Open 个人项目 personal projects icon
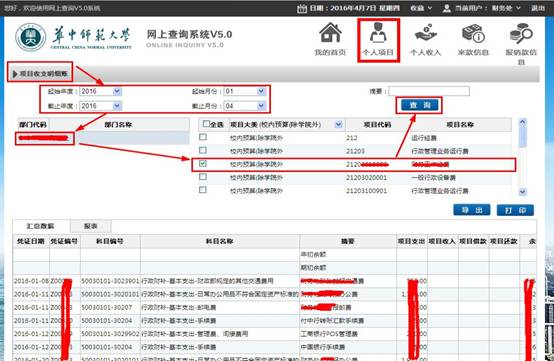 [378, 32]
